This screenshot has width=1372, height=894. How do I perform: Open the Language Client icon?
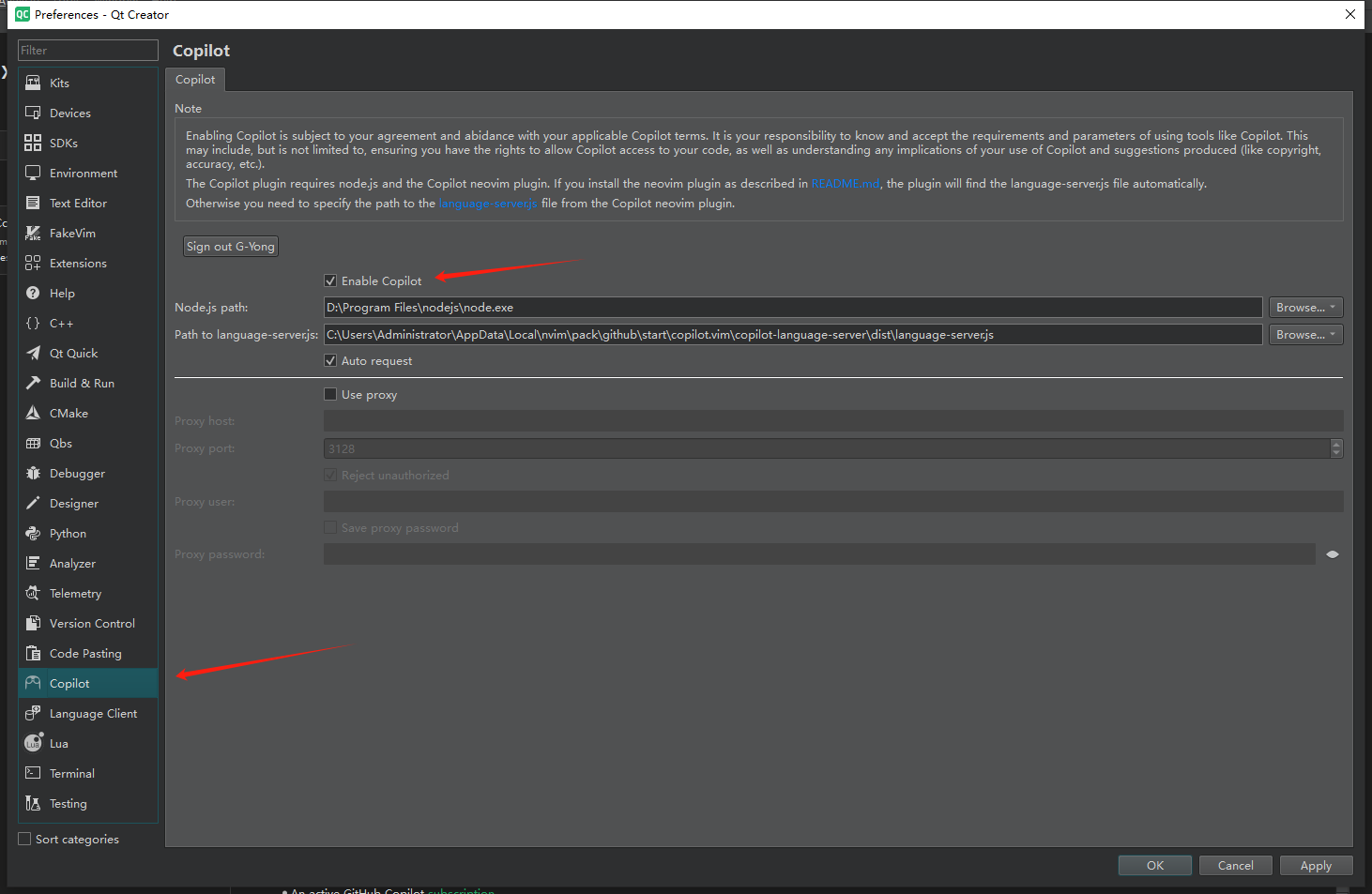click(33, 713)
